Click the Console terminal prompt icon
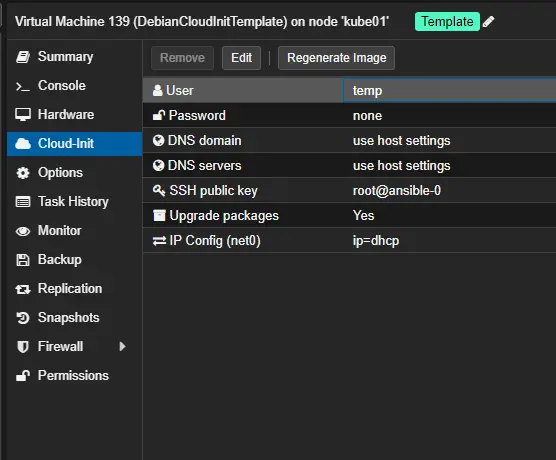This screenshot has height=460, width=556. (23, 86)
